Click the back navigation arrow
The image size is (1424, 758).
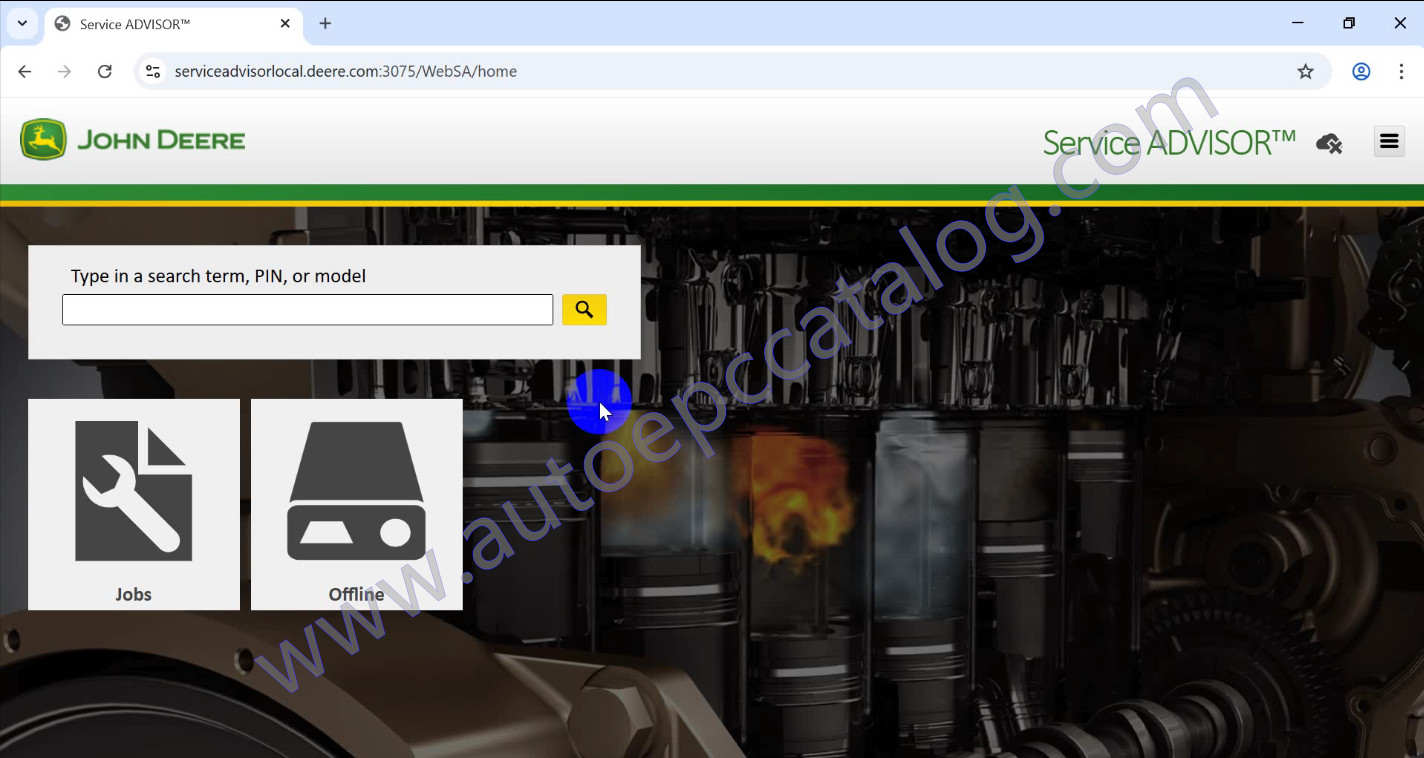pyautogui.click(x=24, y=71)
